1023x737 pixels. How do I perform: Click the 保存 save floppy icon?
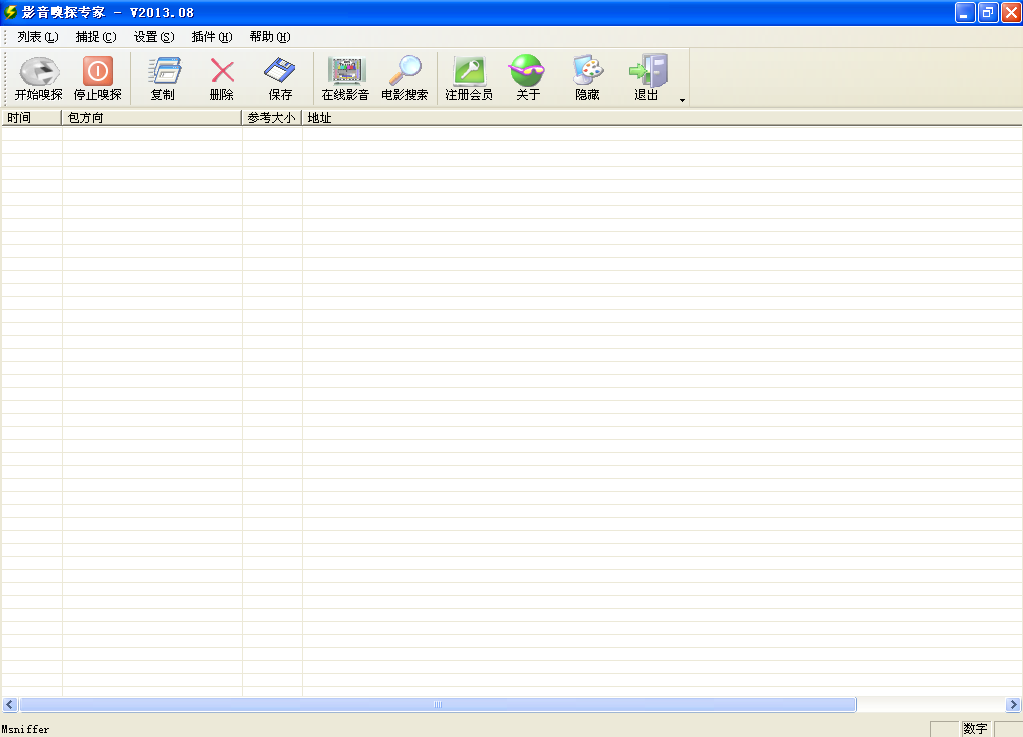280,70
